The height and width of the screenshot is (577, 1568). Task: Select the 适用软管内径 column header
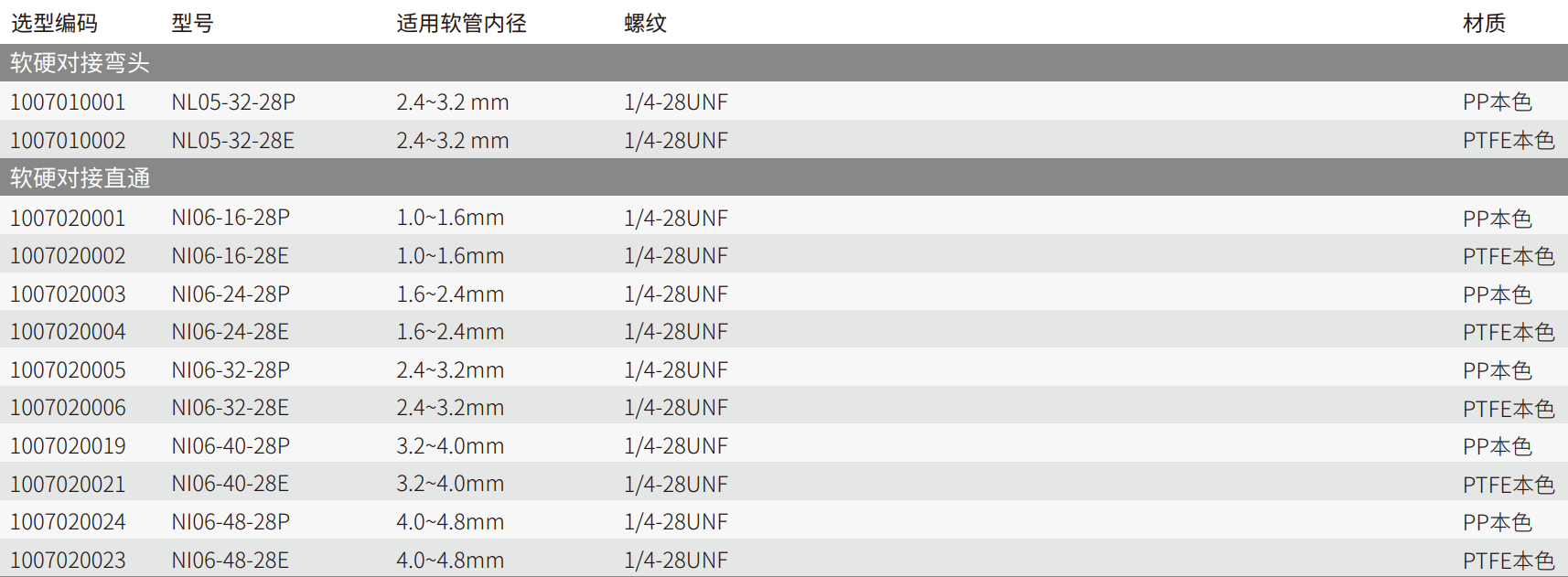pyautogui.click(x=461, y=23)
